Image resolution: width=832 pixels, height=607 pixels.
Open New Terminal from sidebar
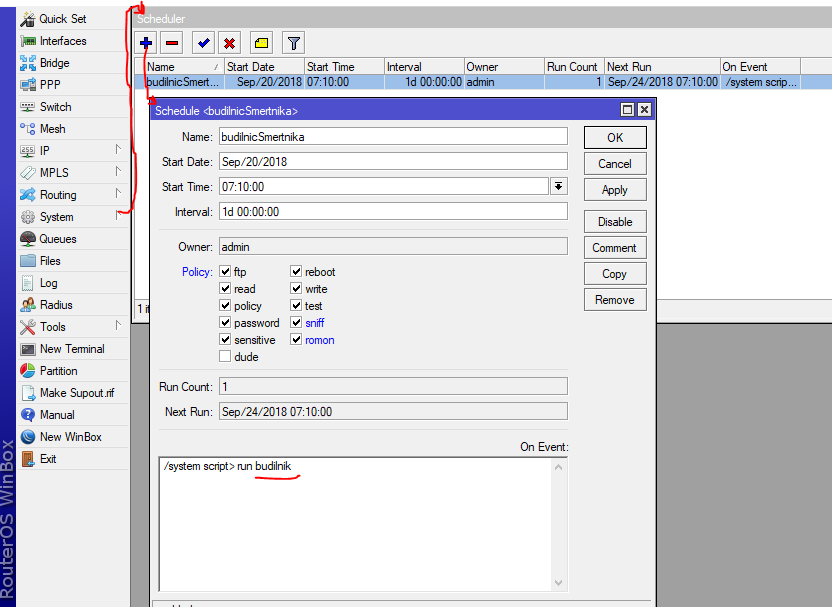point(71,349)
